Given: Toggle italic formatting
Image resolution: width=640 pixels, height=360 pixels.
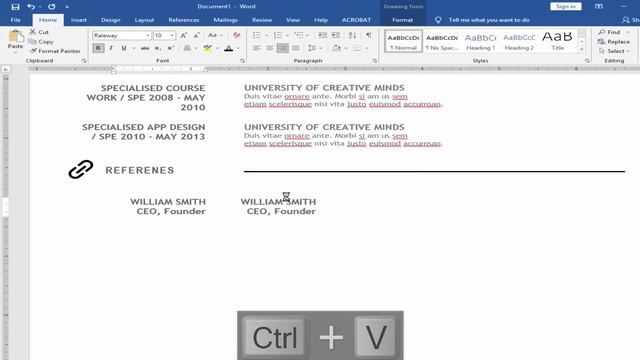Looking at the screenshot, I should (111, 48).
